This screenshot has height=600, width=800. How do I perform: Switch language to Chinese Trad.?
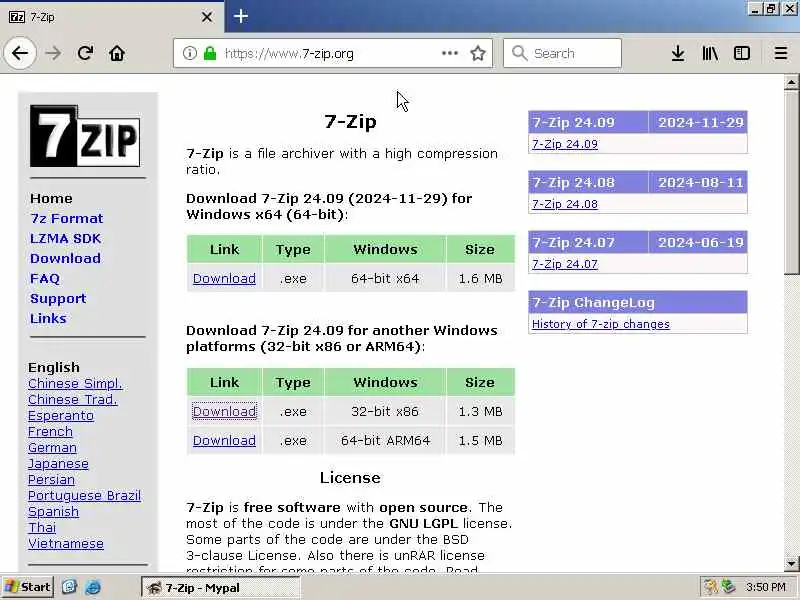tap(72, 399)
